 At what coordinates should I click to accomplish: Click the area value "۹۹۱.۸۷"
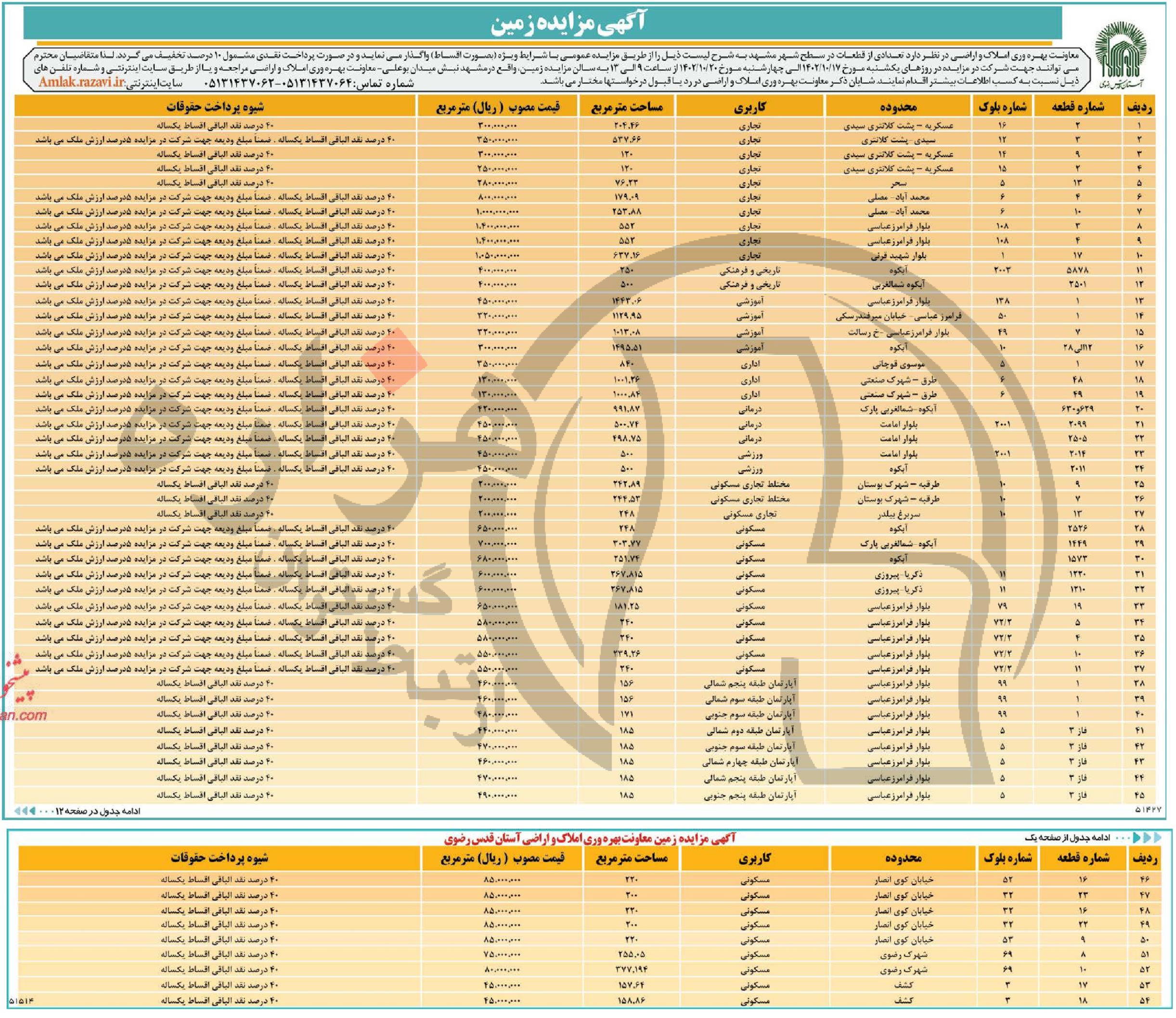pos(626,409)
